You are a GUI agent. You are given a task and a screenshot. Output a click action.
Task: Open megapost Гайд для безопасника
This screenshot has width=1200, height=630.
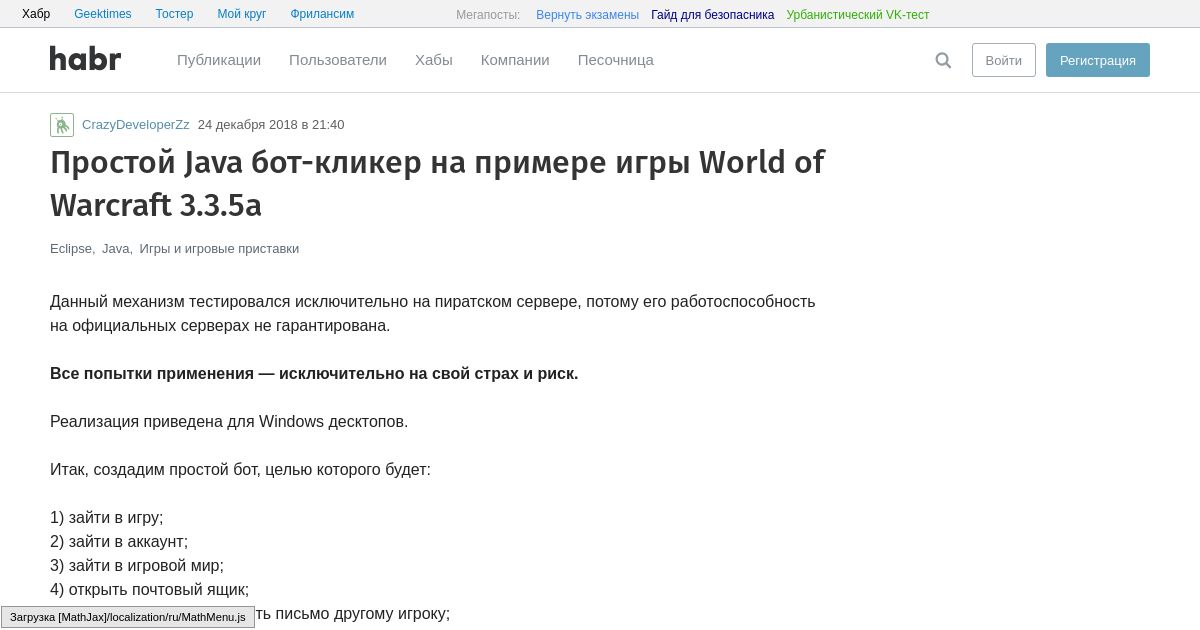click(712, 15)
